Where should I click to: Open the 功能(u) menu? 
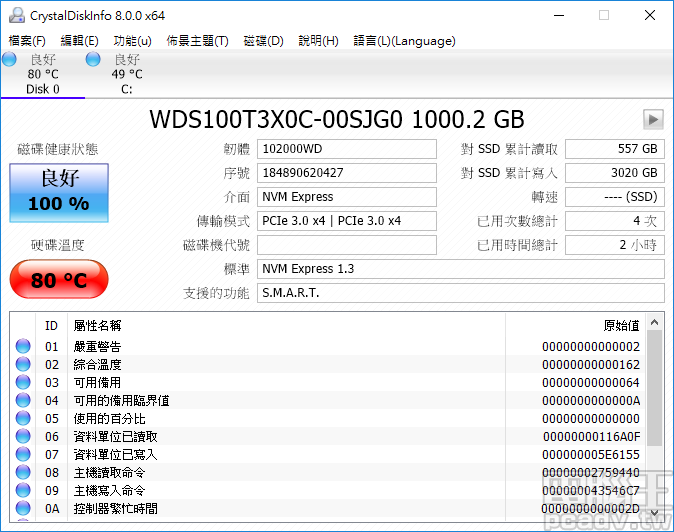pos(132,41)
